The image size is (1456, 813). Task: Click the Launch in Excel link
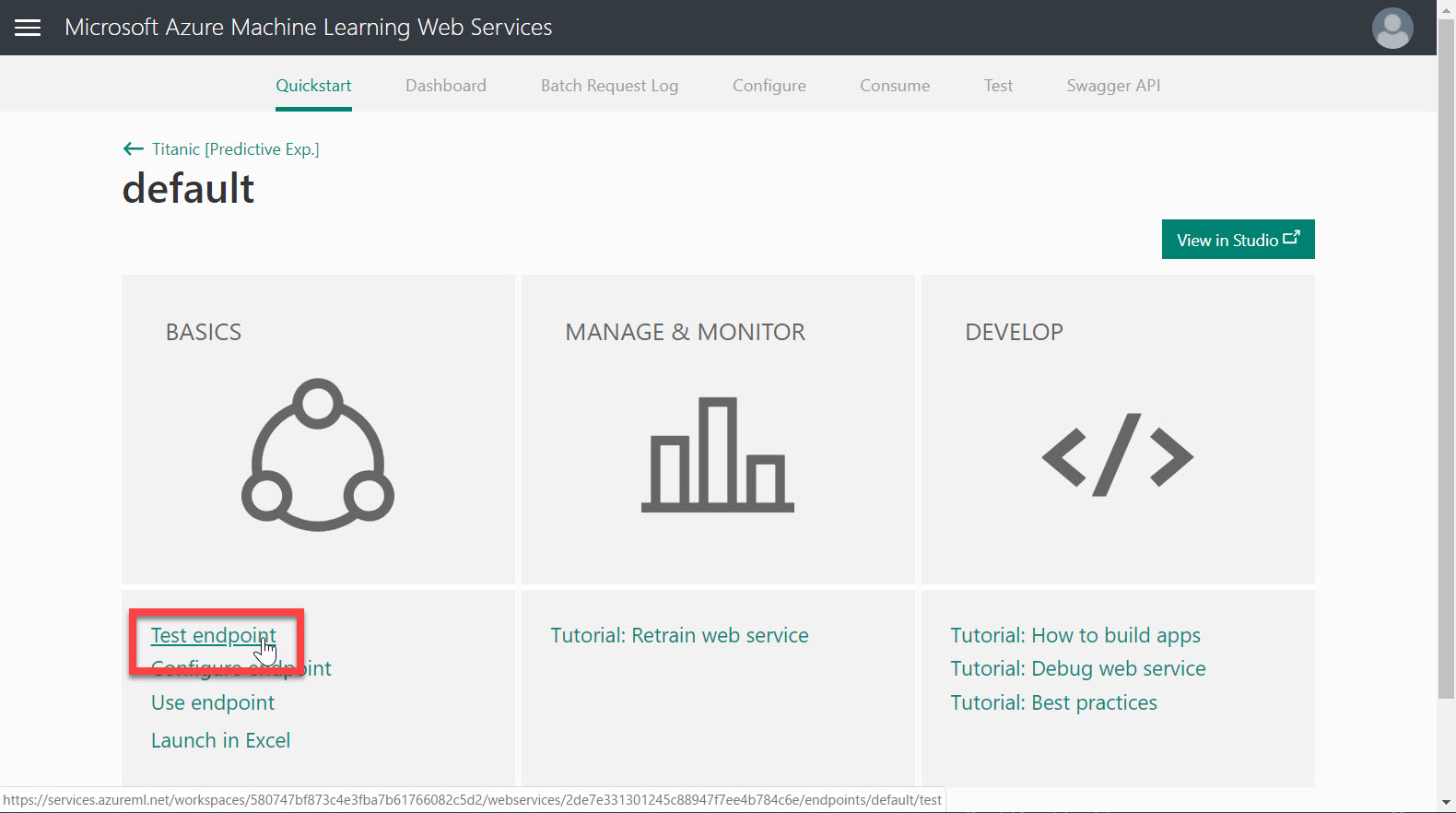click(x=220, y=740)
